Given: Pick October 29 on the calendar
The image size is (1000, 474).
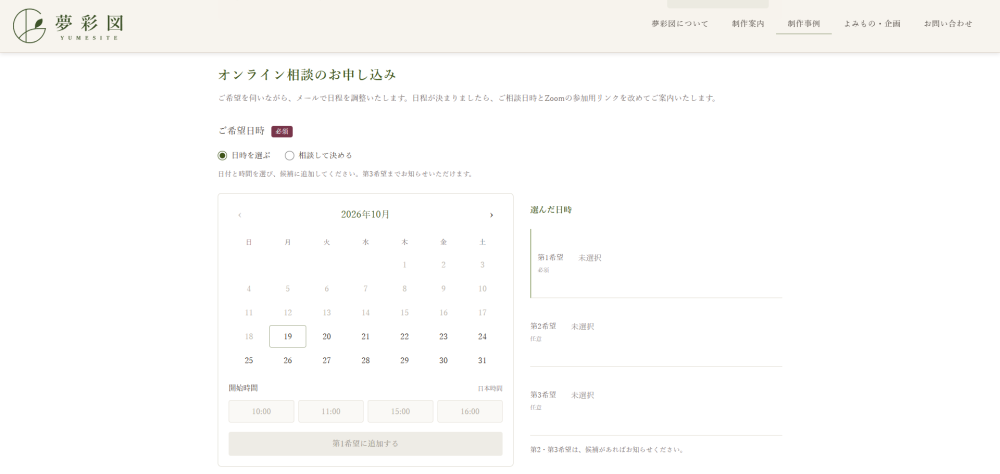Looking at the screenshot, I should click(404, 360).
